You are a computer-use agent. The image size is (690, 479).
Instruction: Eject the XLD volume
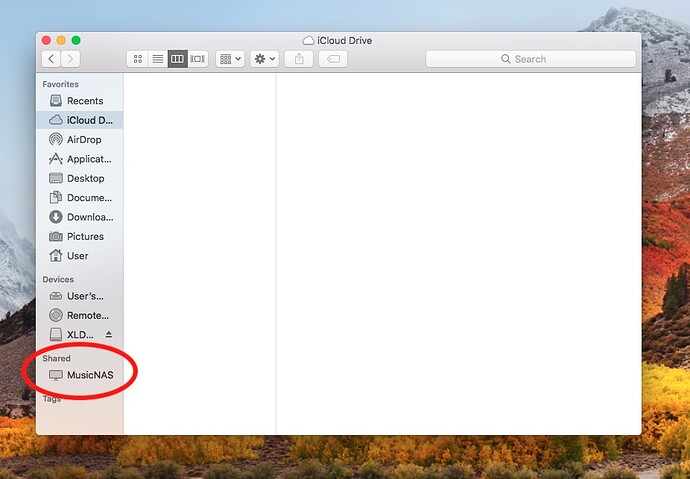tap(109, 335)
